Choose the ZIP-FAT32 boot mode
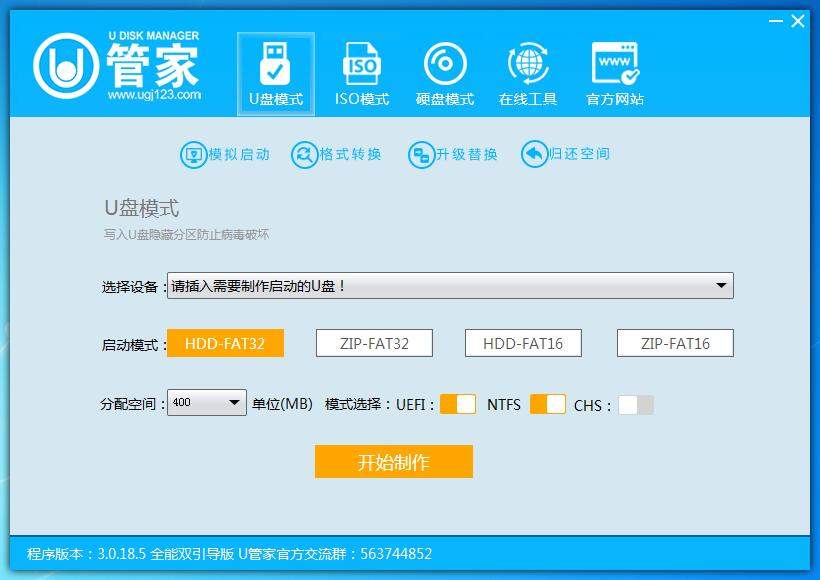This screenshot has width=820, height=580. (375, 342)
